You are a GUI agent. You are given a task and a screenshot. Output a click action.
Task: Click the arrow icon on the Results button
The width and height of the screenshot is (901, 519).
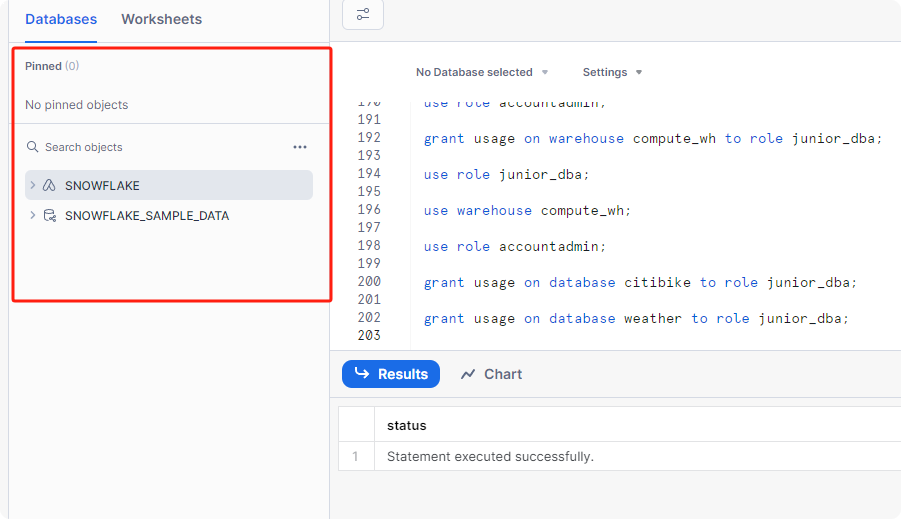click(362, 374)
